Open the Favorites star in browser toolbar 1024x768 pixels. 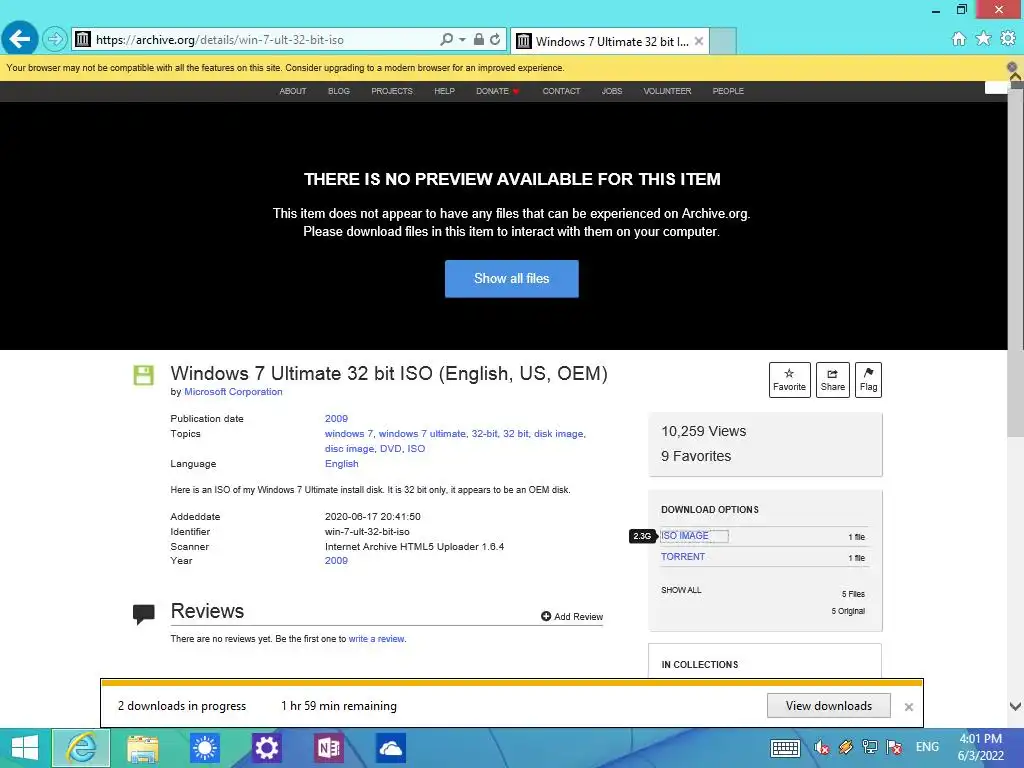coord(983,39)
